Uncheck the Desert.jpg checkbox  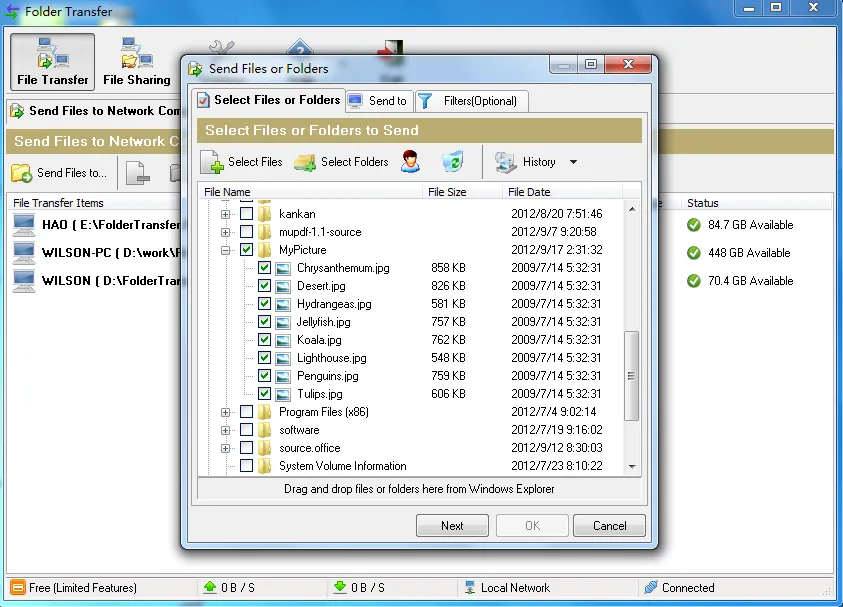point(264,286)
